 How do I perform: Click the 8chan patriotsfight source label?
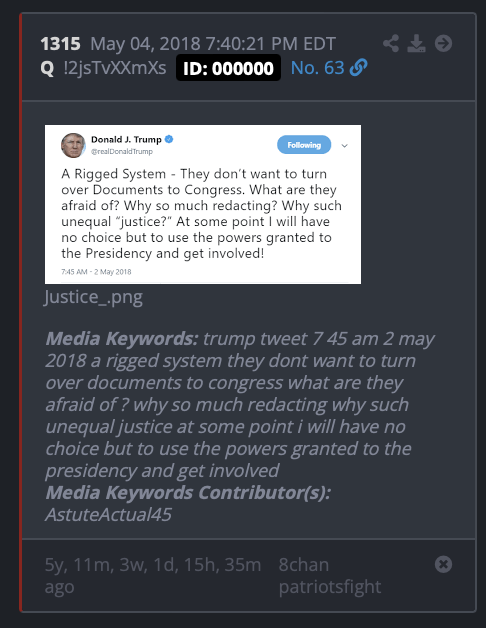coord(330,576)
